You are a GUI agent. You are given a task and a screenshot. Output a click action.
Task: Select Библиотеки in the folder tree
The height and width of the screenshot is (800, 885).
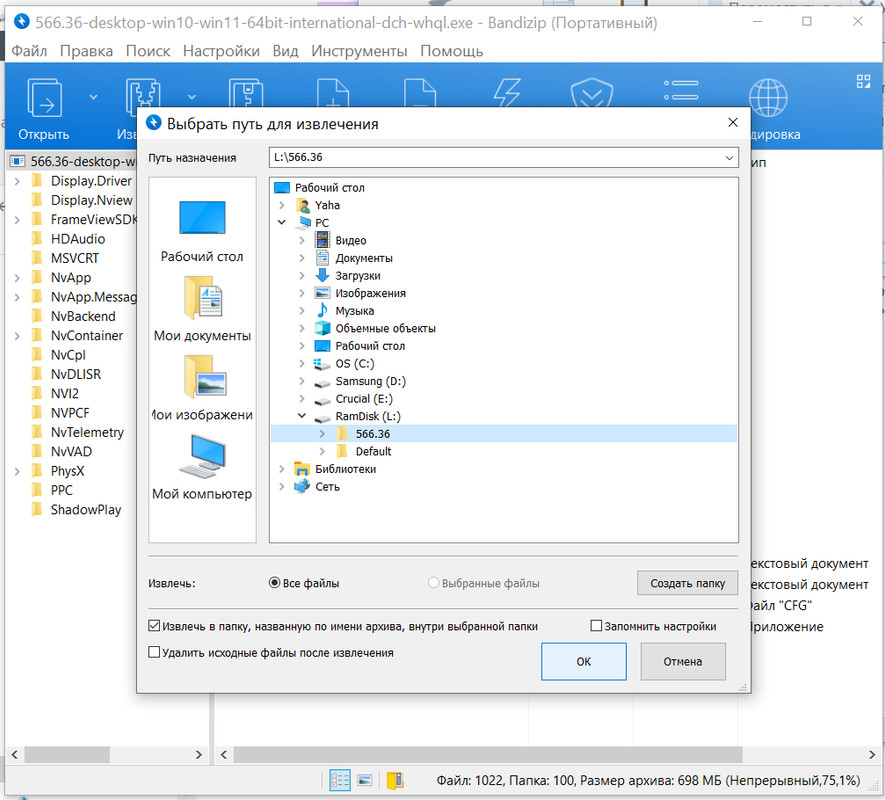[x=345, y=469]
